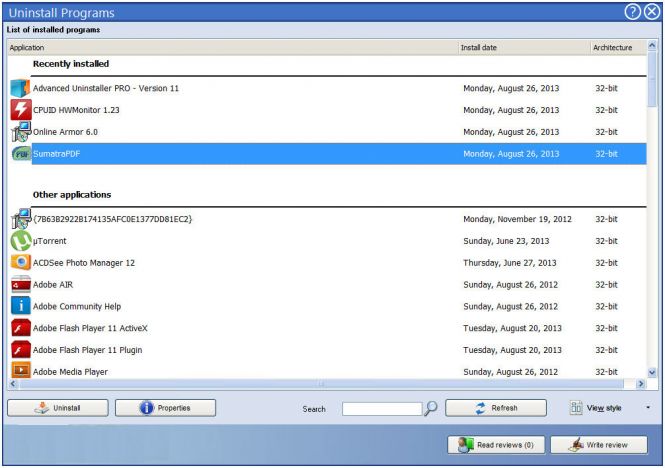This screenshot has height=468, width=665.
Task: Sort by the Install date column header
Action: [x=525, y=48]
